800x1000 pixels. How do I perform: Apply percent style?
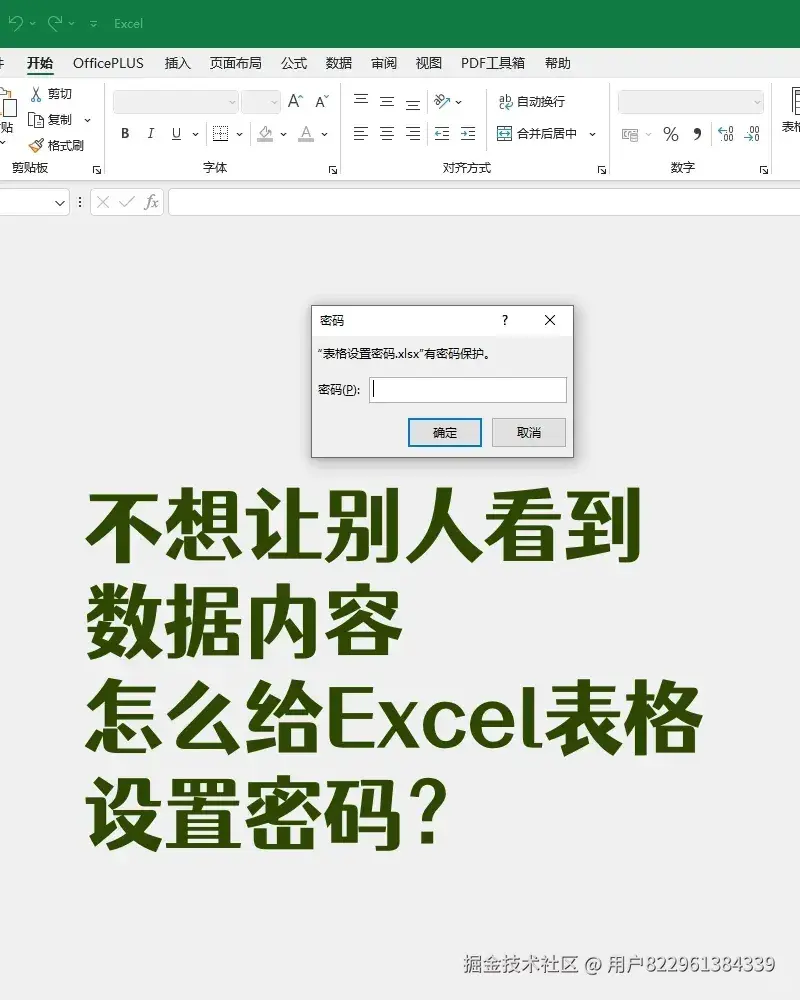coord(670,134)
